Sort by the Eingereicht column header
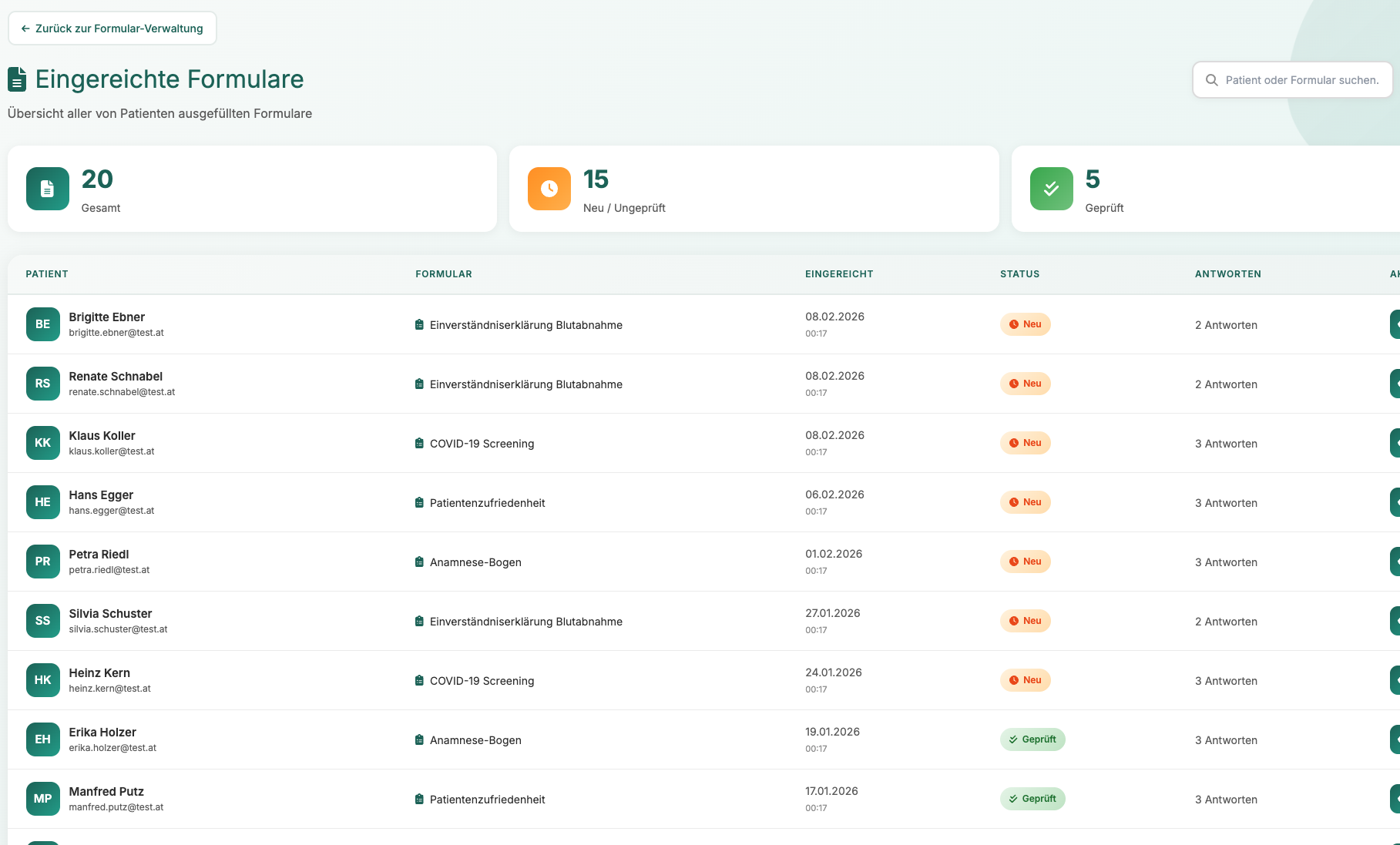This screenshot has width=1400, height=845. [x=839, y=274]
